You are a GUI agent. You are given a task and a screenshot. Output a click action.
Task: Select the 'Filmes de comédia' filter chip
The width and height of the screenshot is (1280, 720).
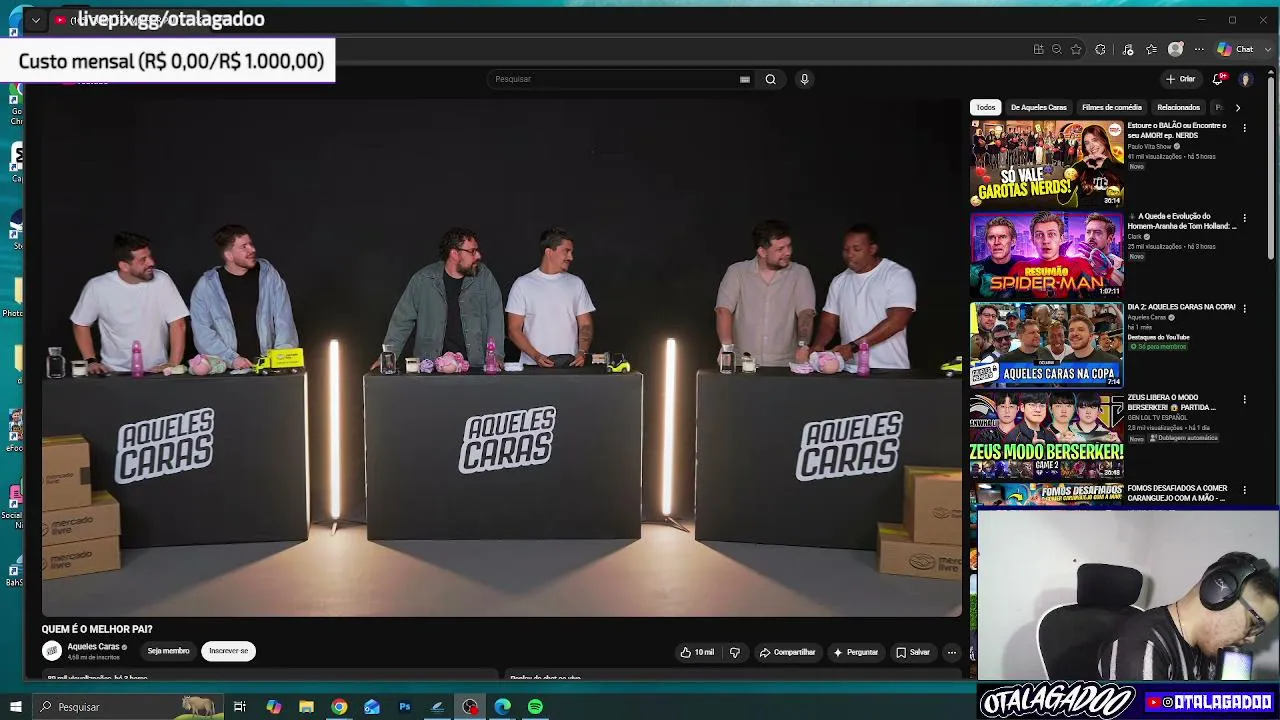1111,107
